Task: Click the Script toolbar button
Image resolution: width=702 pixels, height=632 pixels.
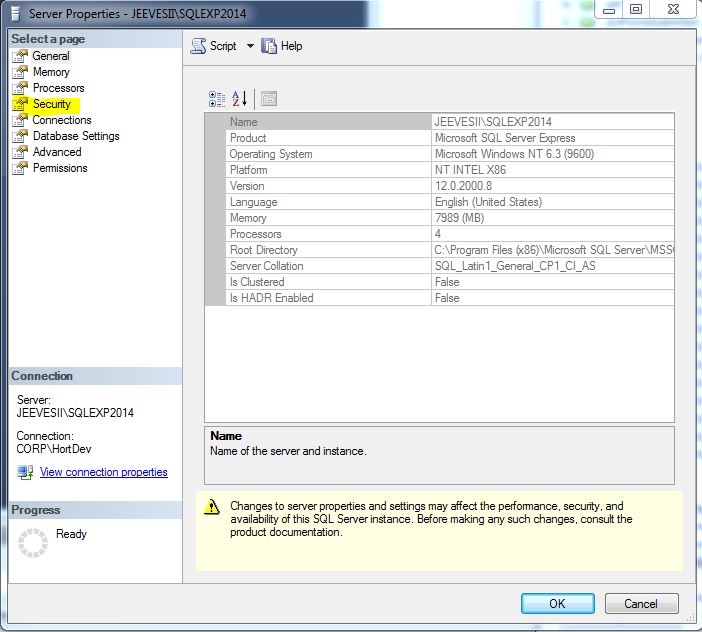Action: (x=214, y=46)
